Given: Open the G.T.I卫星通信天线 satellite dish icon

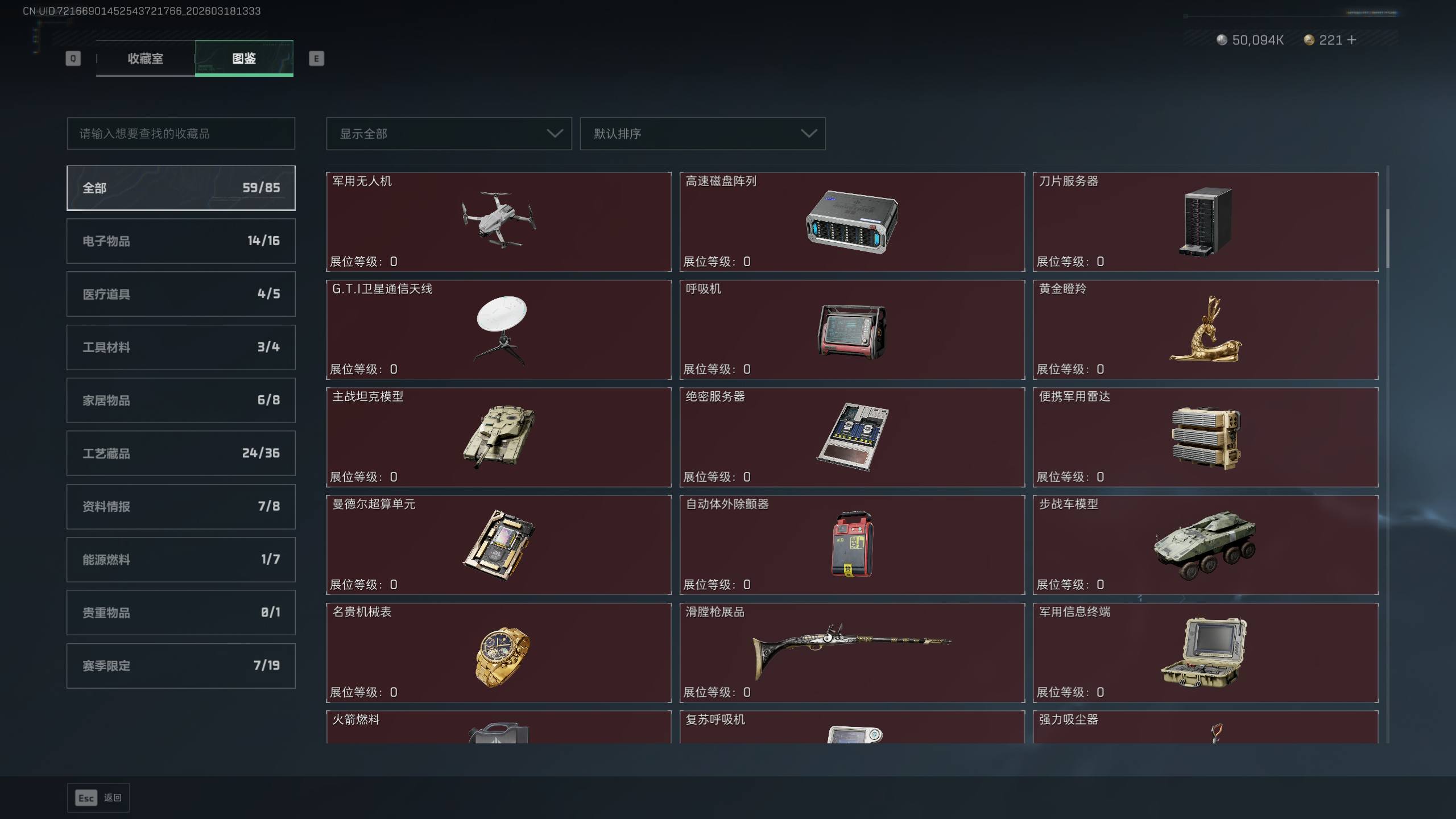Looking at the screenshot, I should click(501, 329).
